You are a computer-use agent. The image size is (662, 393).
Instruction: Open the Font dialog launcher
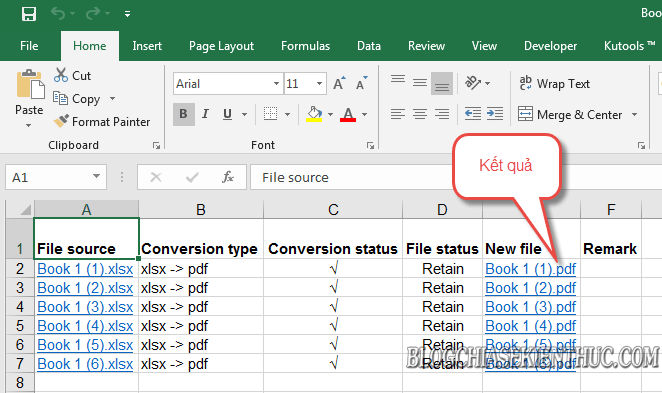click(x=370, y=145)
